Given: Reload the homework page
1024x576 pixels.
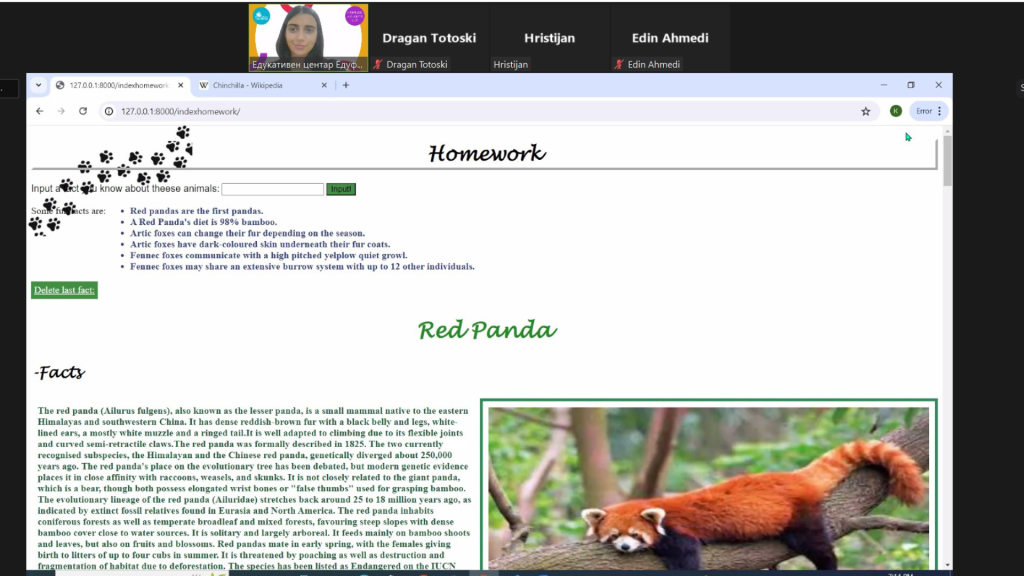Looking at the screenshot, I should coord(83,111).
